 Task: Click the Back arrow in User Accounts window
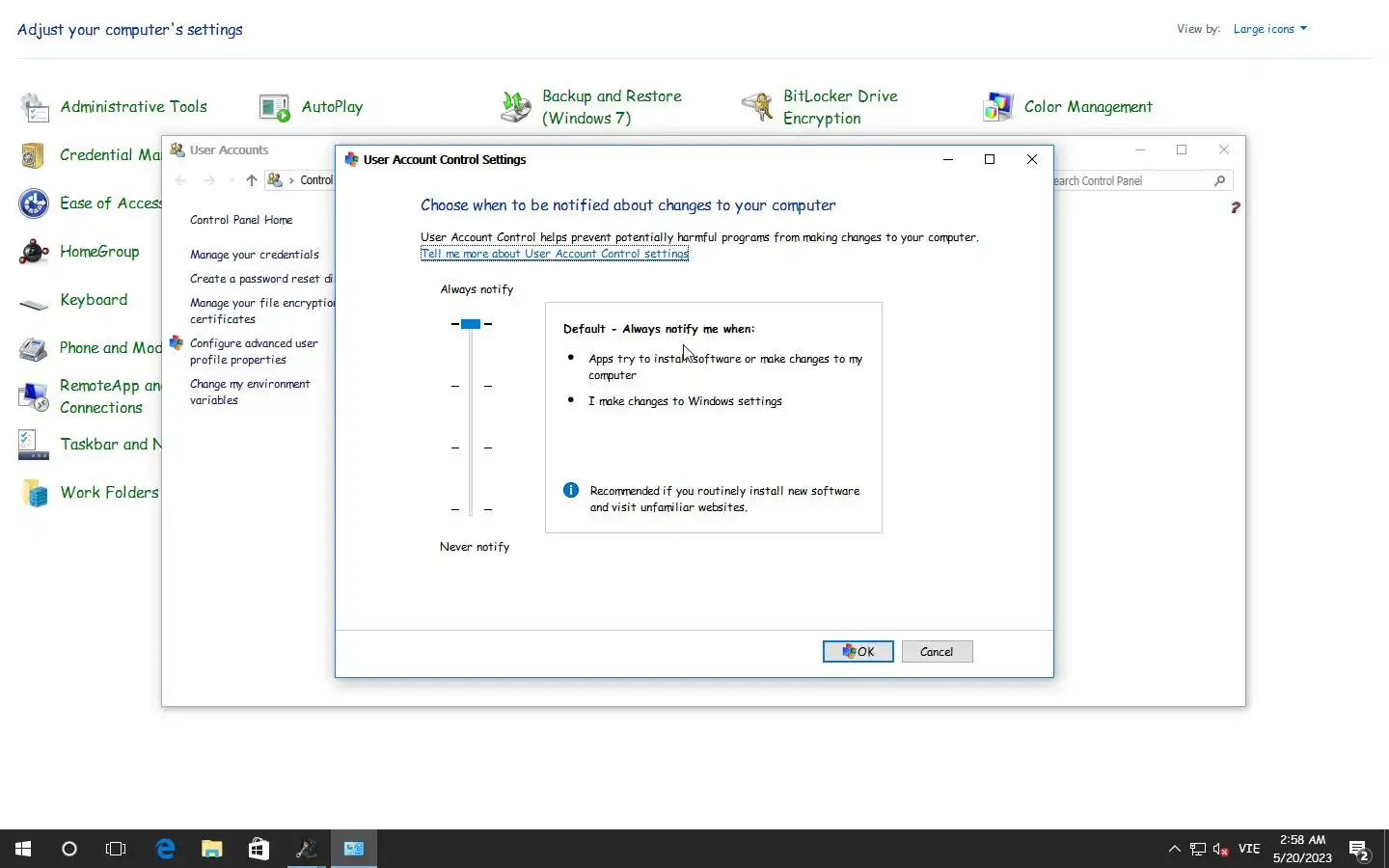coord(180,180)
